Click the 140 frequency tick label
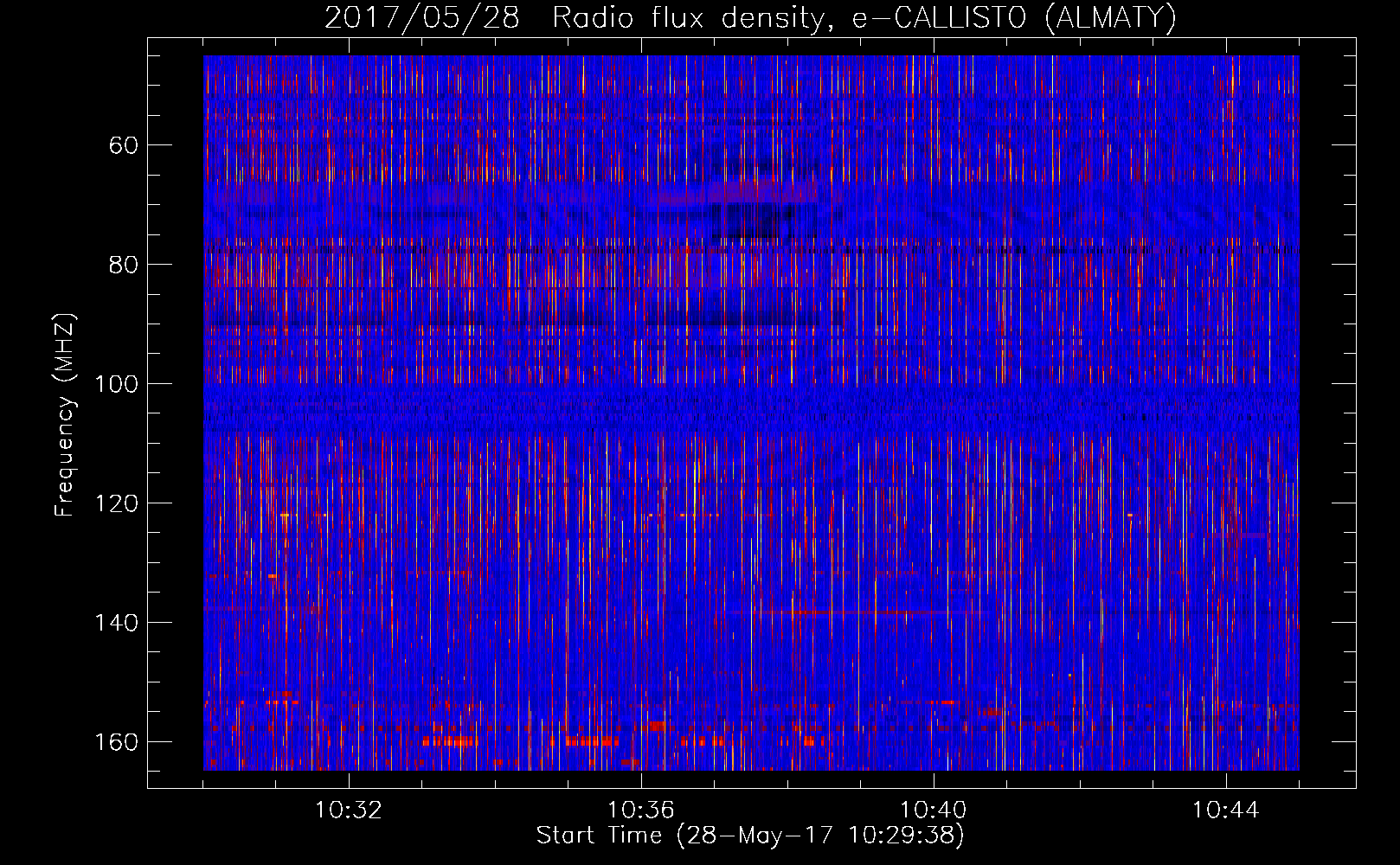 (x=116, y=623)
